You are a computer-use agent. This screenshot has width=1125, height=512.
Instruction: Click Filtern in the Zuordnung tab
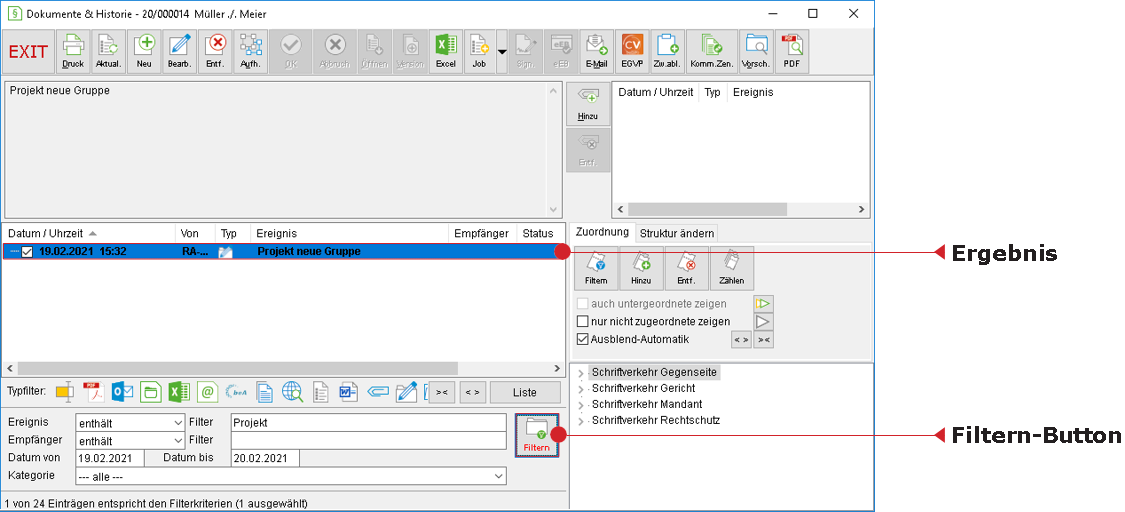point(596,268)
